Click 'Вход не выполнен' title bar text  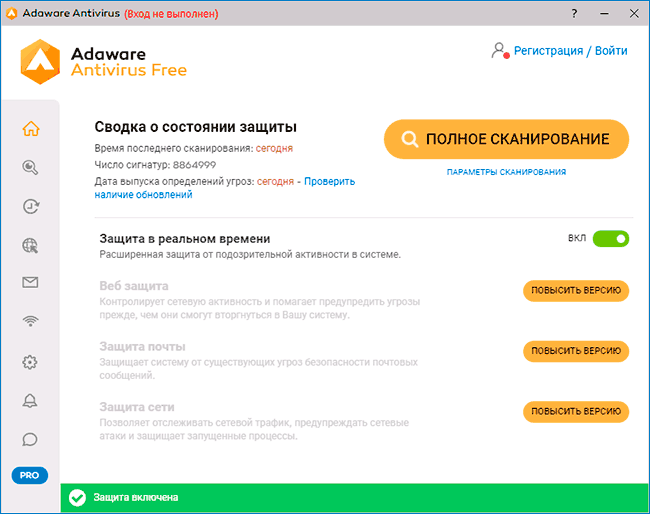(171, 14)
